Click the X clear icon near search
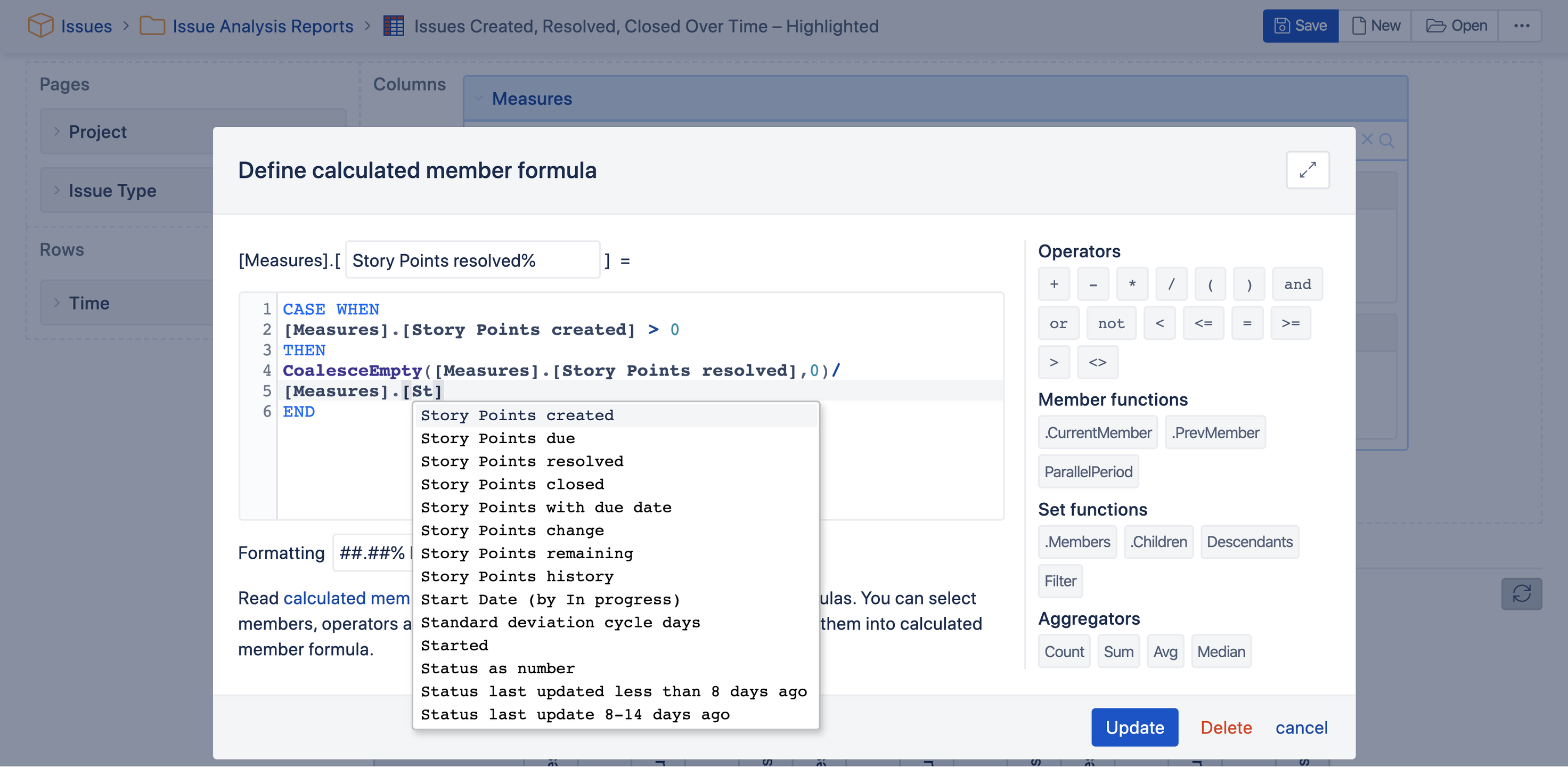The height and width of the screenshot is (767, 1568). (1367, 140)
